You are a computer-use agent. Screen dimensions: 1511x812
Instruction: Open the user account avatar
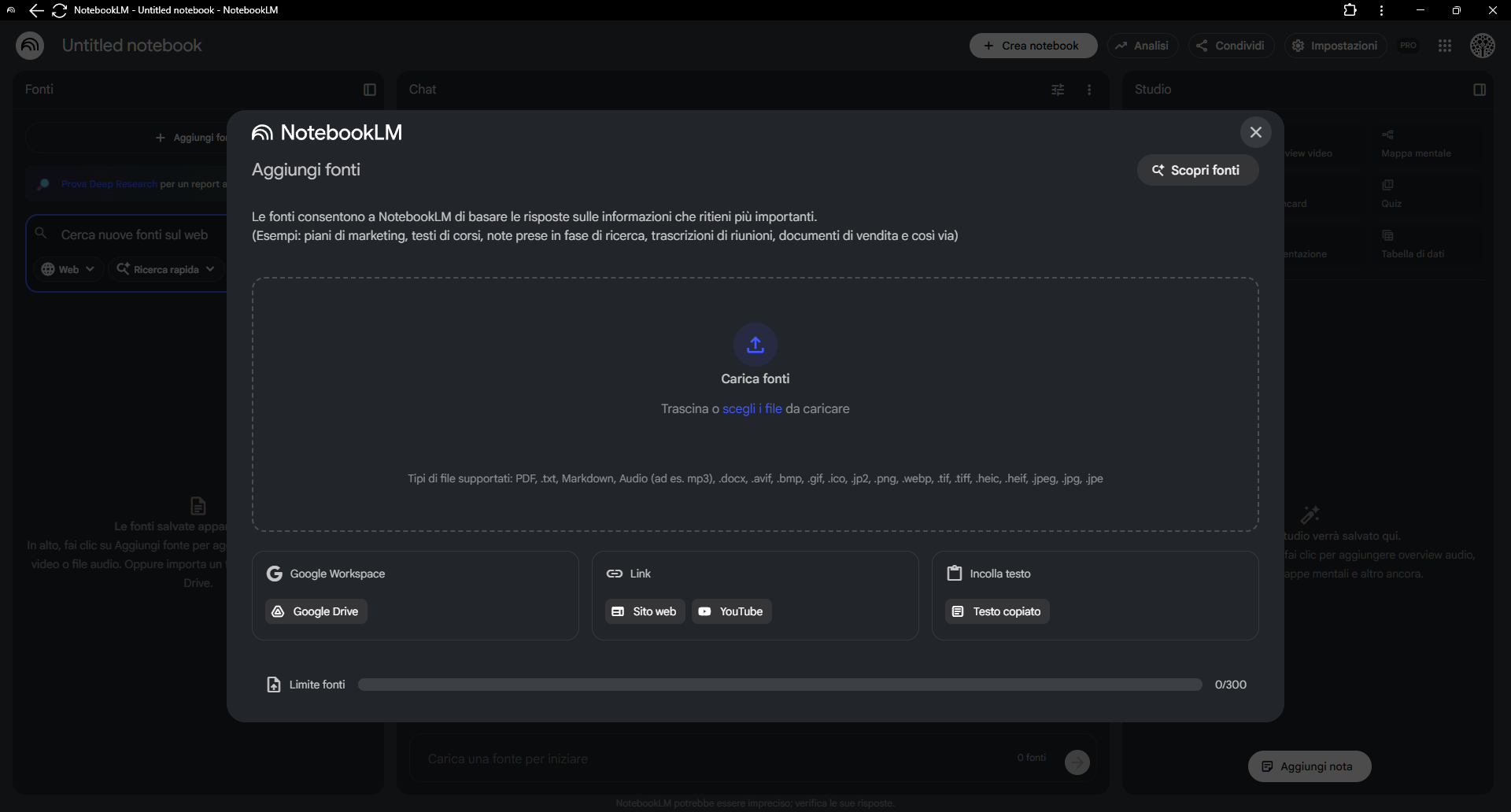click(x=1482, y=46)
